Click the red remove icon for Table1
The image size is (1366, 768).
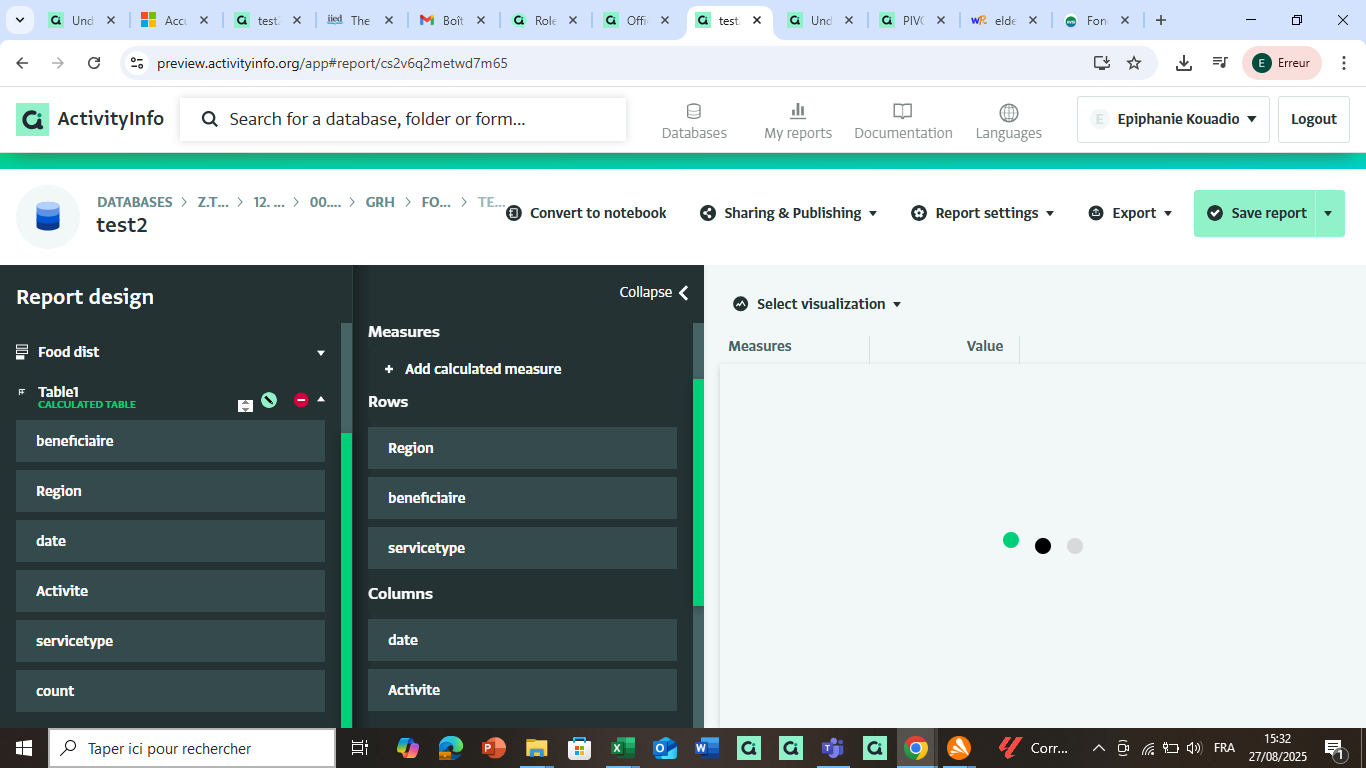[x=301, y=400]
